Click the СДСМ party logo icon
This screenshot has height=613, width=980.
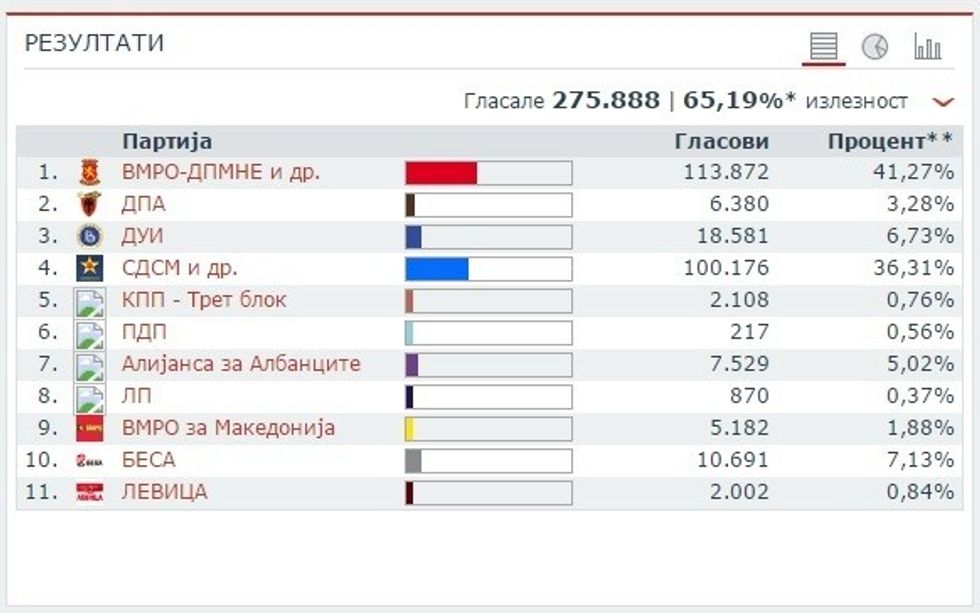[x=90, y=268]
